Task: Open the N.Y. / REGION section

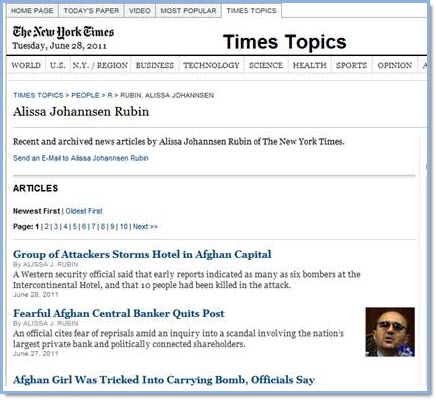Action: pos(100,65)
